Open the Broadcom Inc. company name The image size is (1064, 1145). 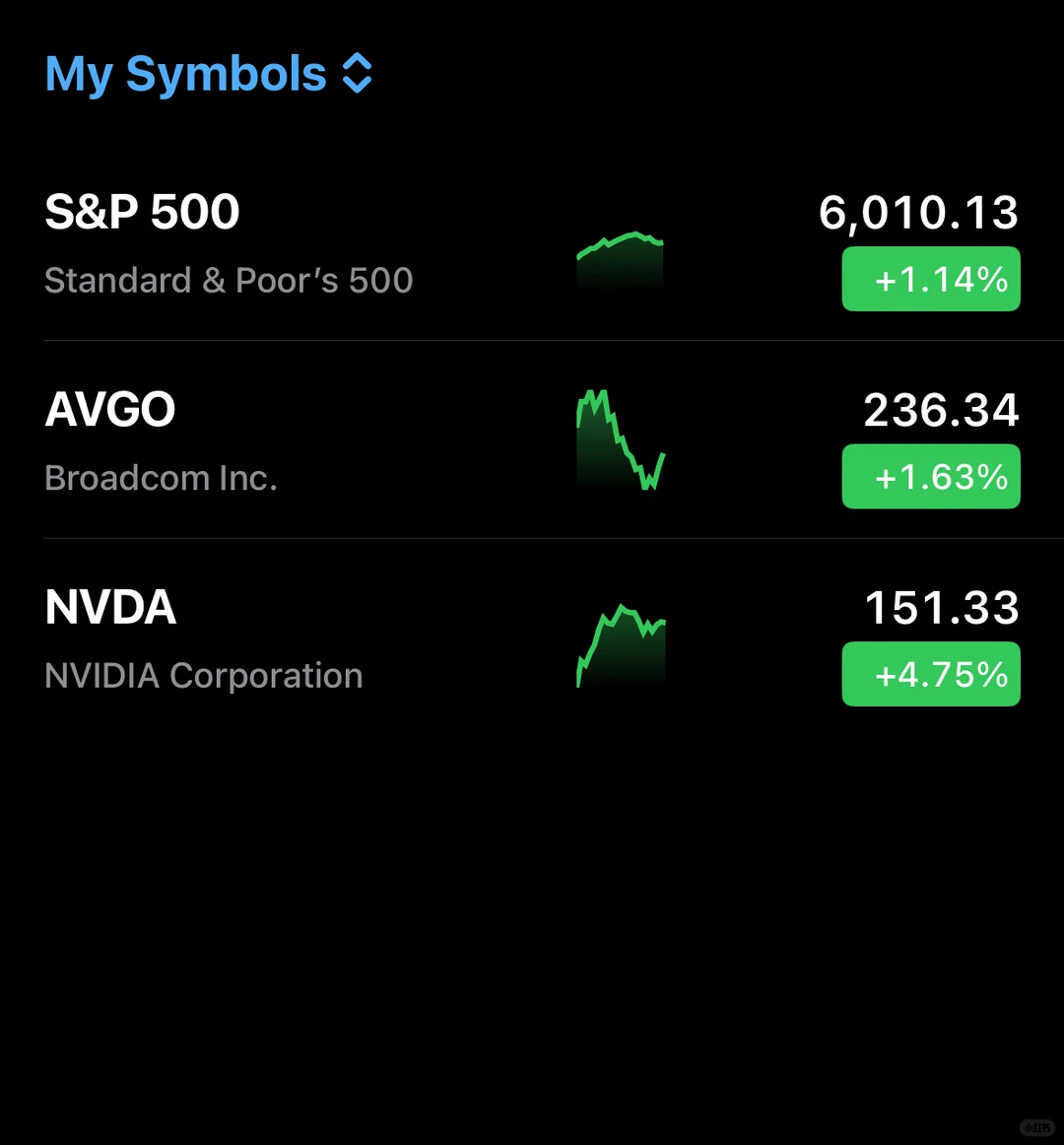162,478
